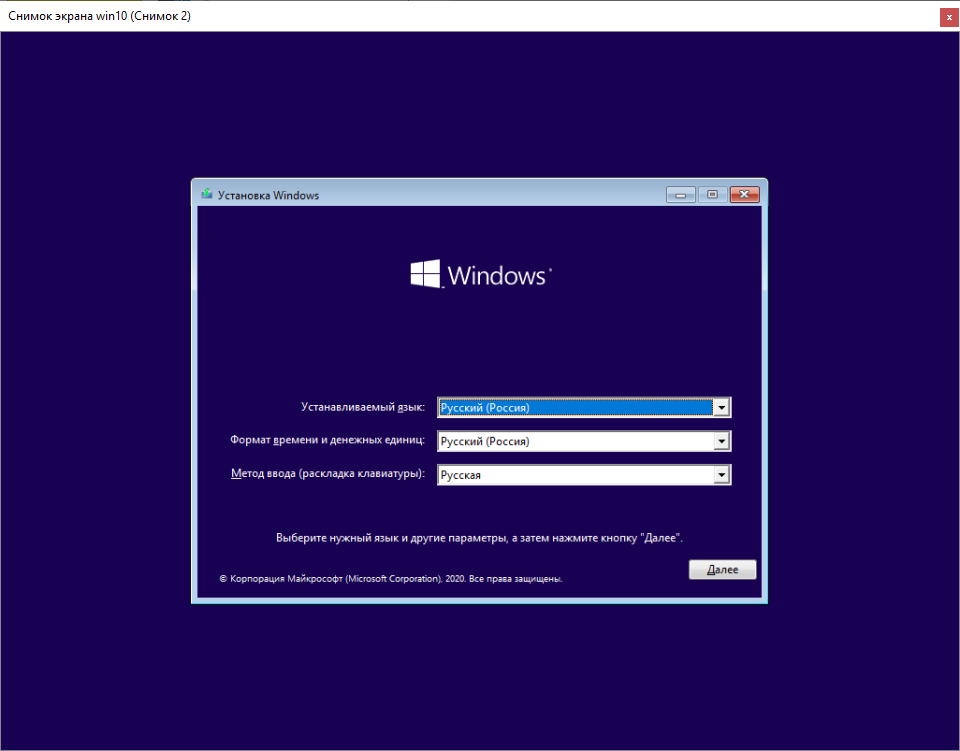Click the Далее button

tap(722, 569)
